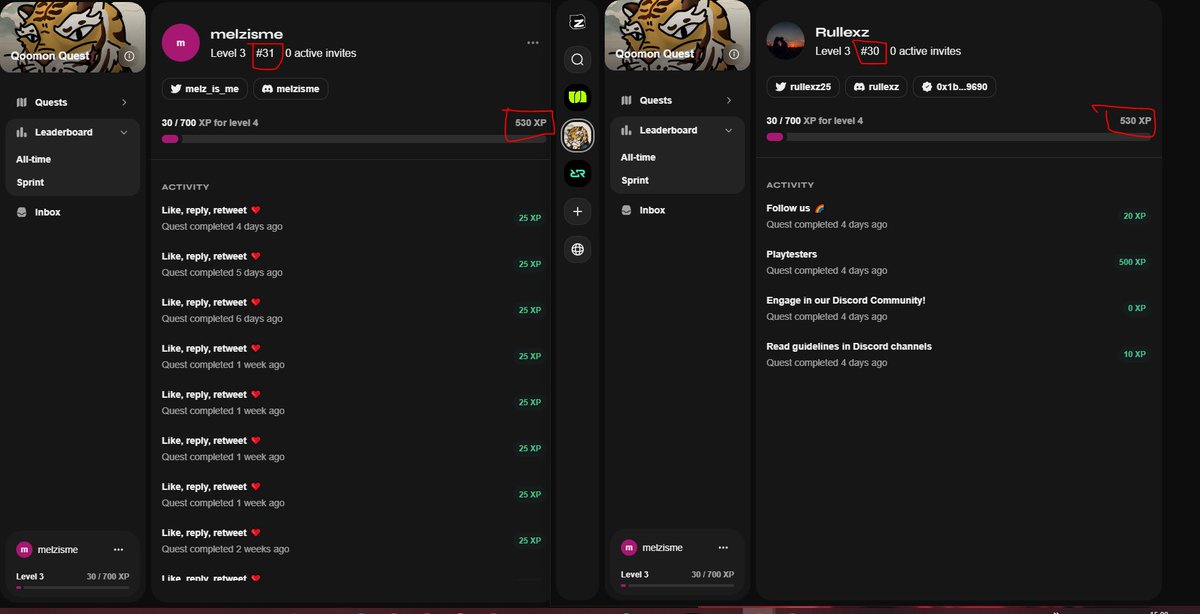Click the 10 XP badge on Read guidelines row
Image resolution: width=1200 pixels, height=614 pixels.
pyautogui.click(x=1135, y=354)
